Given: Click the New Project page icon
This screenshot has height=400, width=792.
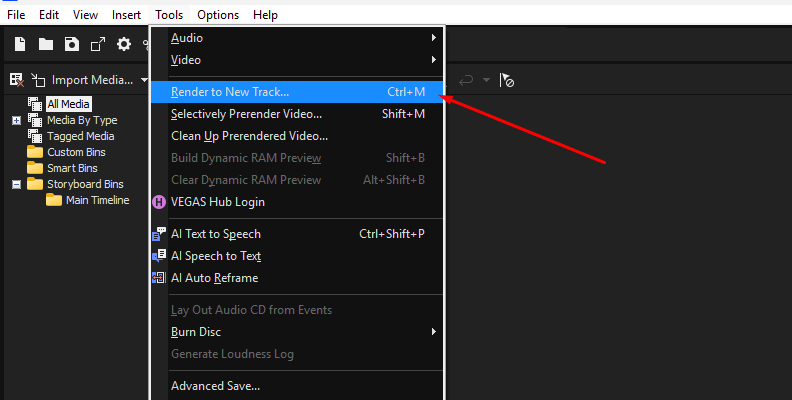Looking at the screenshot, I should coord(20,44).
